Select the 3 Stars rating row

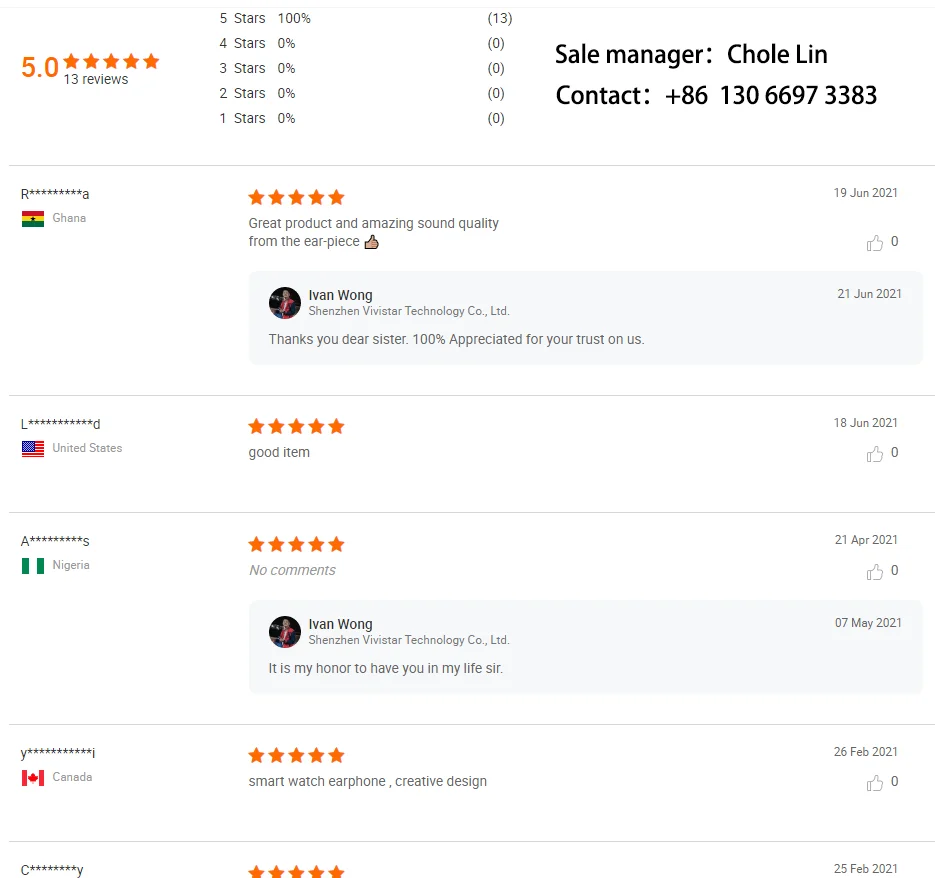tap(242, 68)
